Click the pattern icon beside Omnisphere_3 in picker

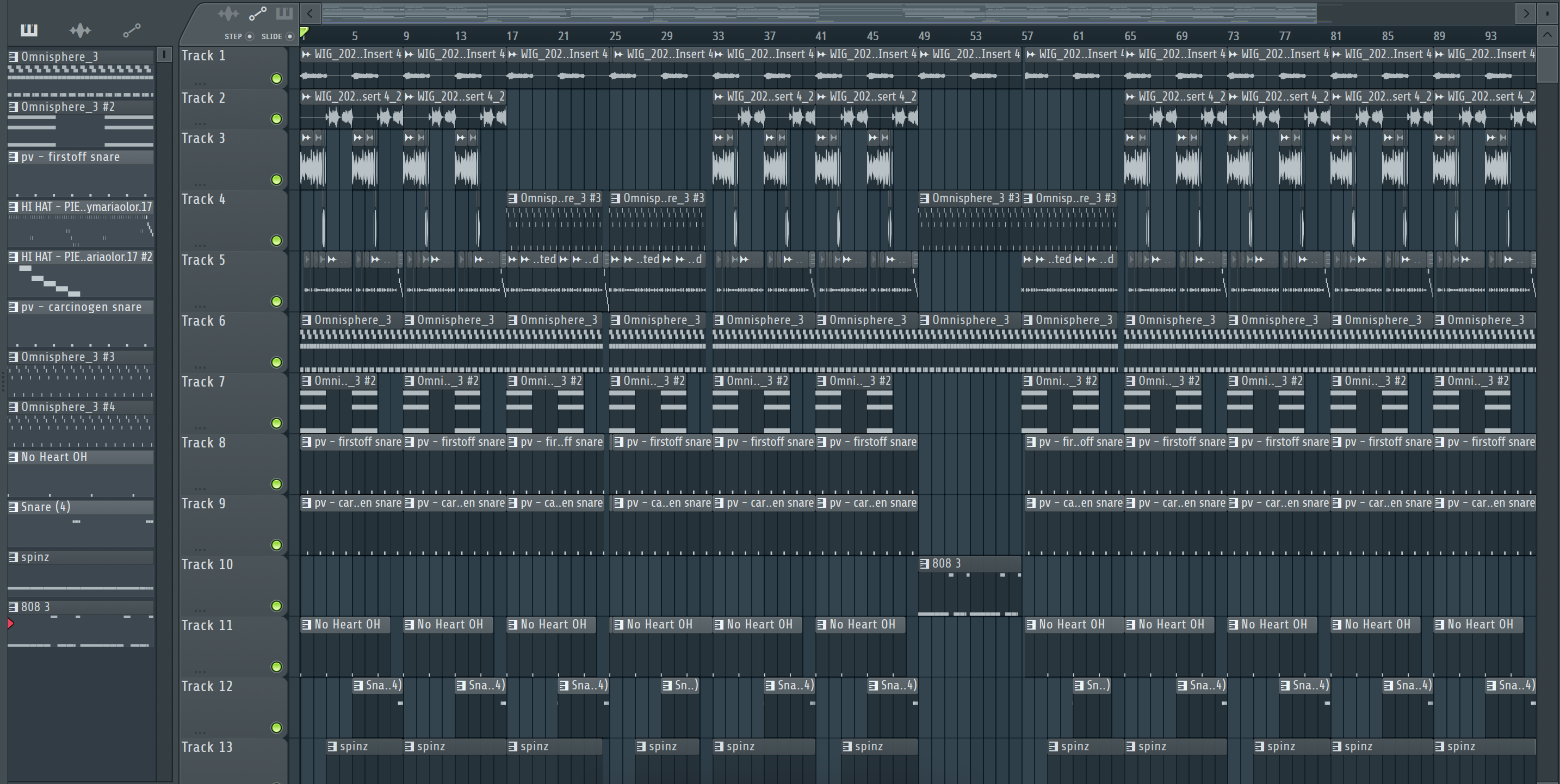click(13, 57)
